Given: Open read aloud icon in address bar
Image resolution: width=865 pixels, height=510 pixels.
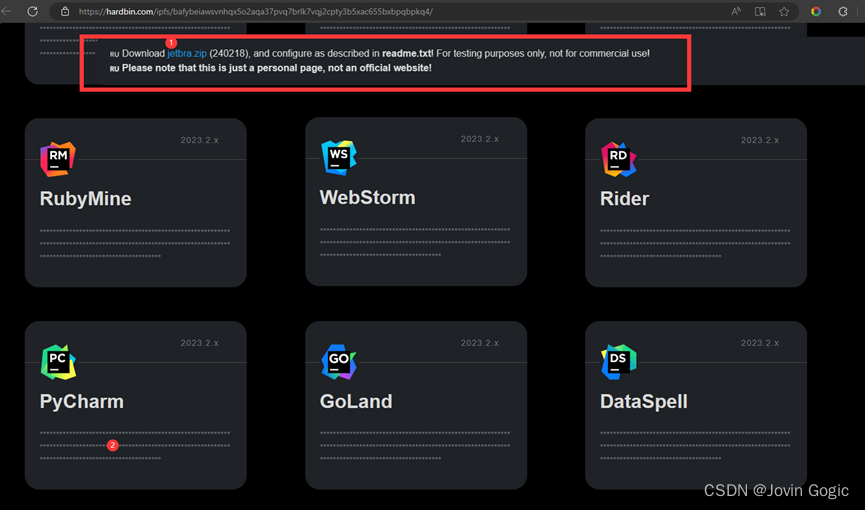Looking at the screenshot, I should (x=736, y=11).
